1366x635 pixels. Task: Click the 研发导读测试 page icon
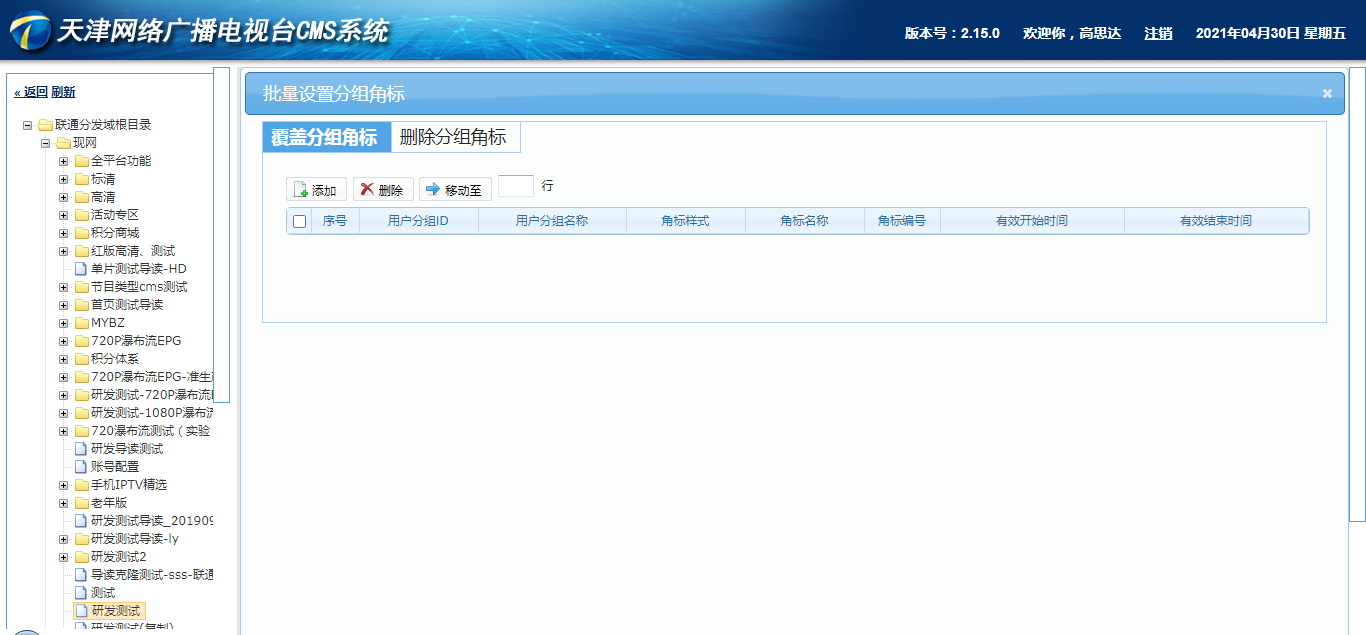pos(81,449)
